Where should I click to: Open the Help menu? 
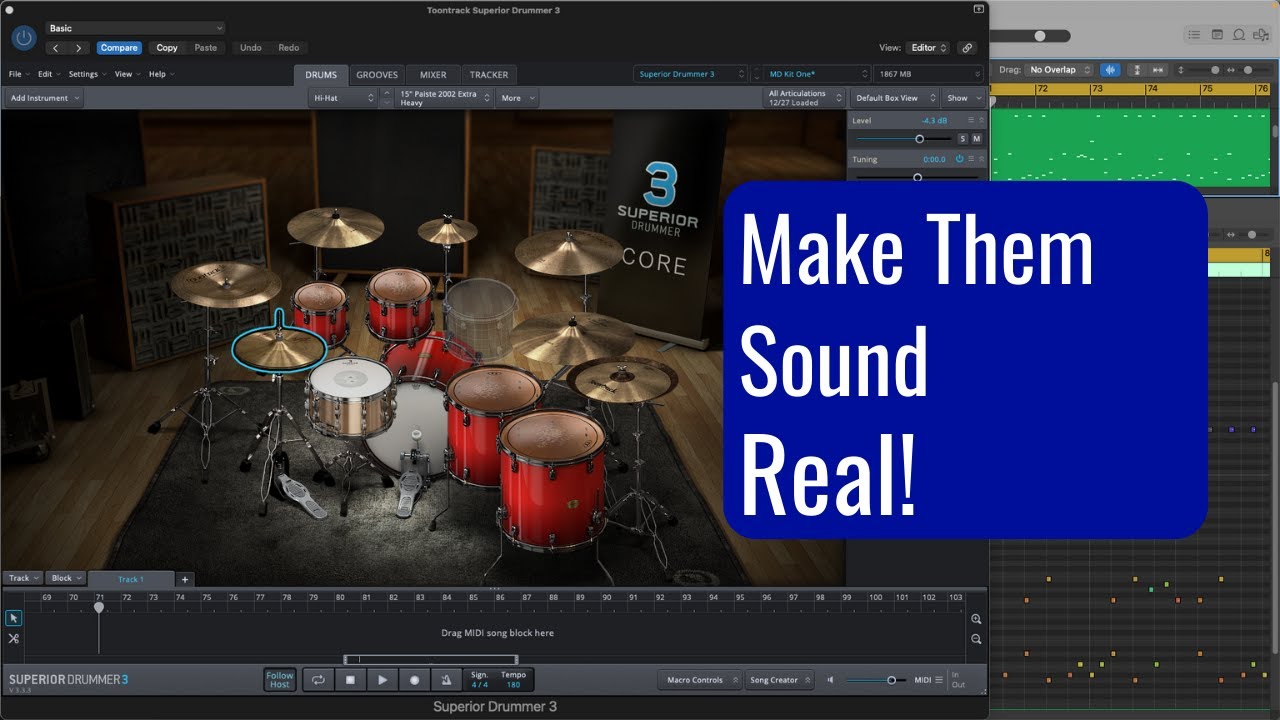pos(161,74)
